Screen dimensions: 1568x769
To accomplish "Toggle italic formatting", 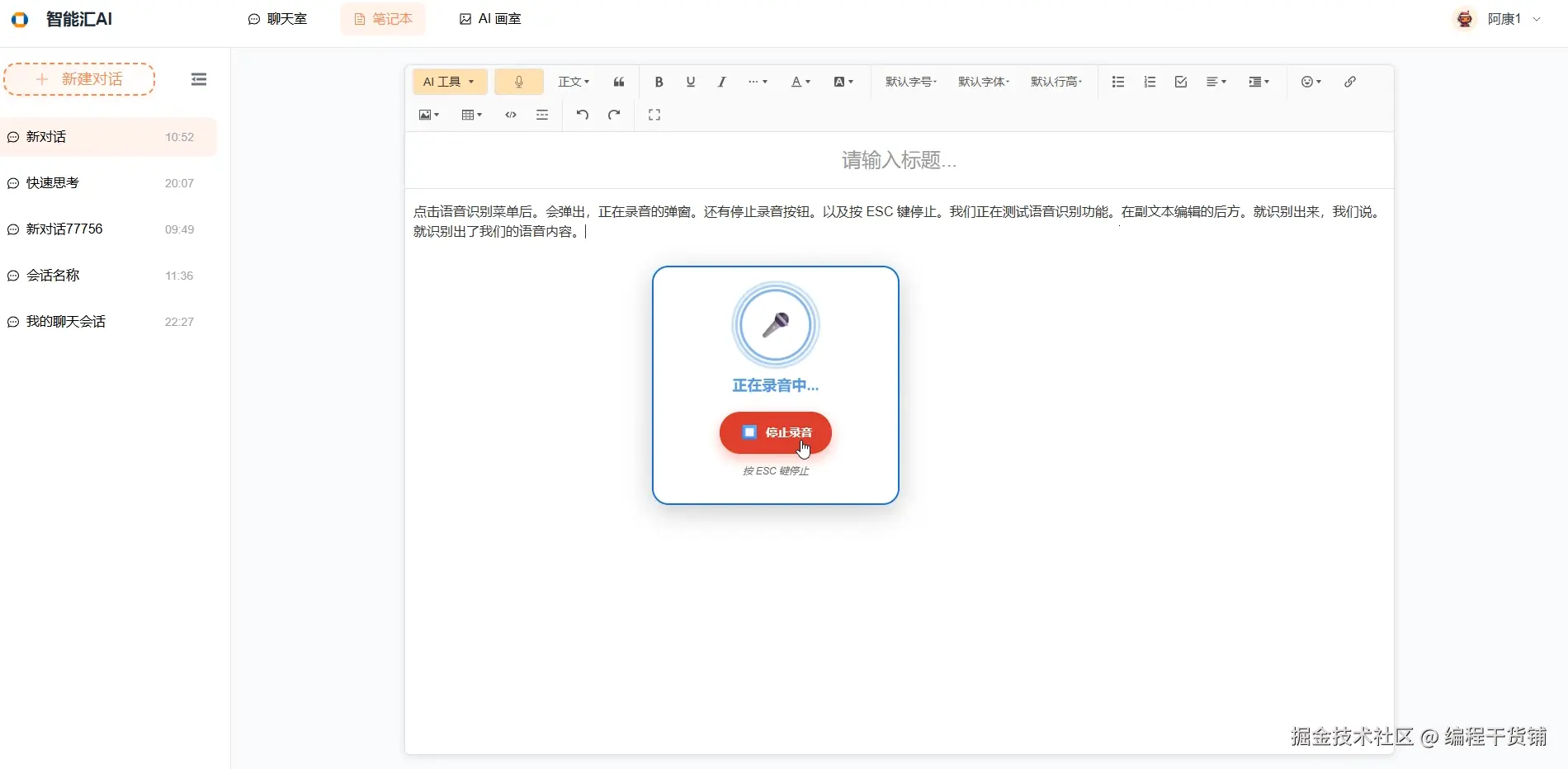I will pos(721,82).
